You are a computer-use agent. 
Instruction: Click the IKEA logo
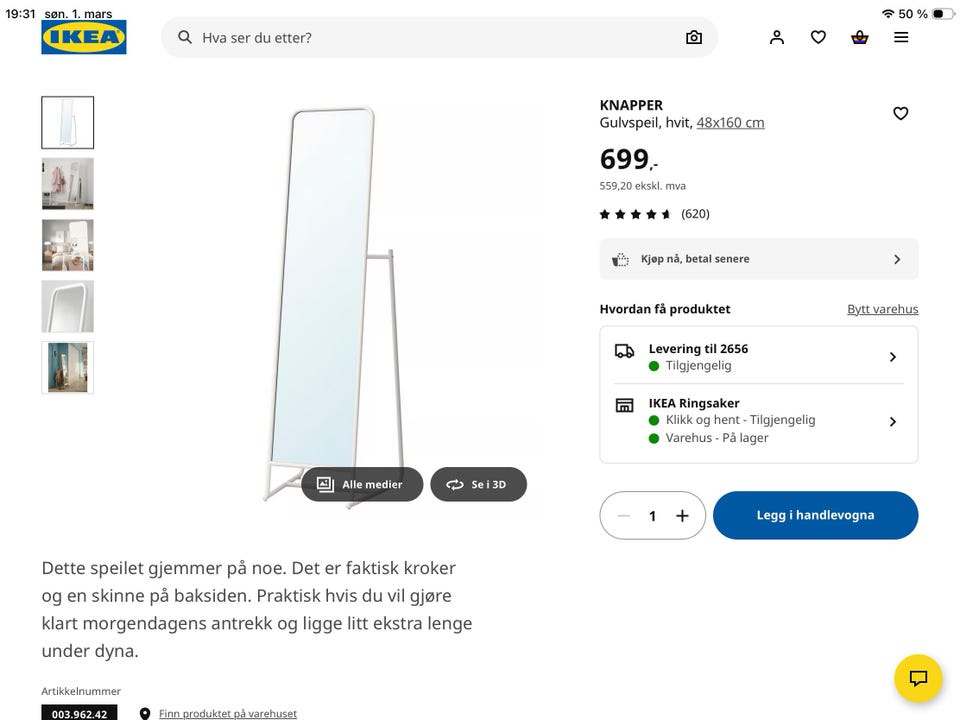84,37
